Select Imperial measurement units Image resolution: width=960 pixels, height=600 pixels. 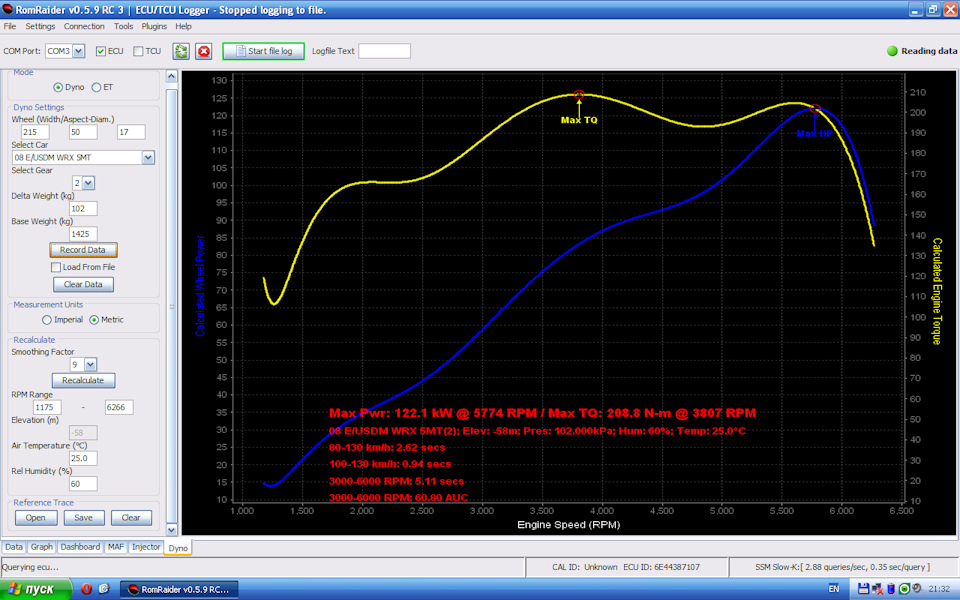(x=47, y=320)
